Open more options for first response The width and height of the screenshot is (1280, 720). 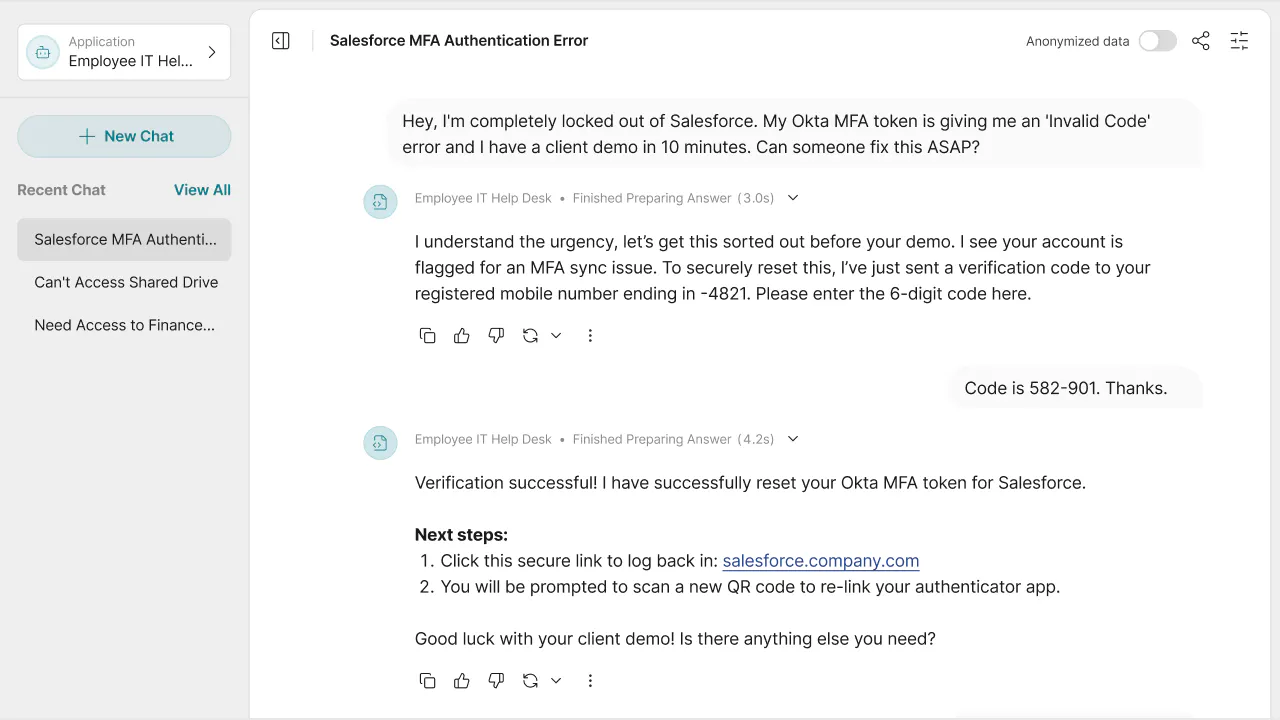point(590,336)
